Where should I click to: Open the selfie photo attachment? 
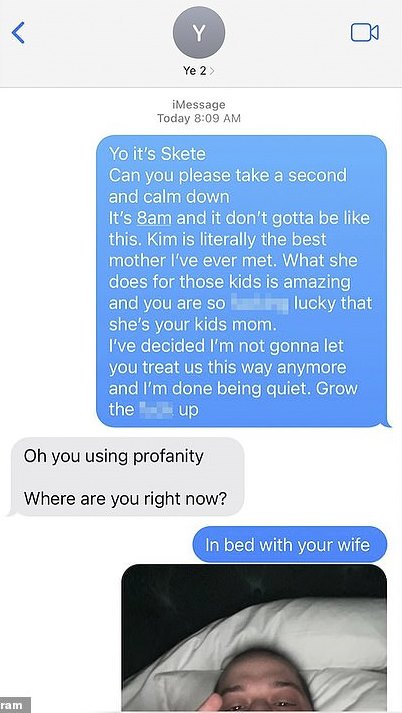[x=254, y=638]
